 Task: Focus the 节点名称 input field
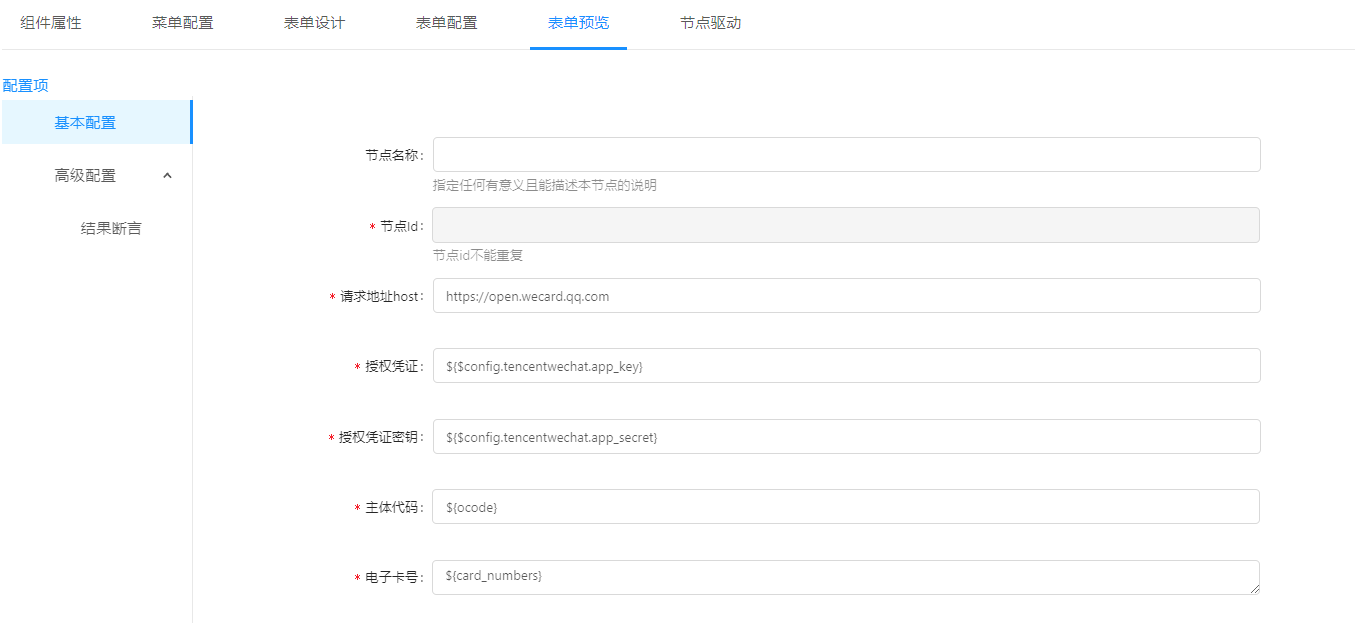click(x=845, y=155)
